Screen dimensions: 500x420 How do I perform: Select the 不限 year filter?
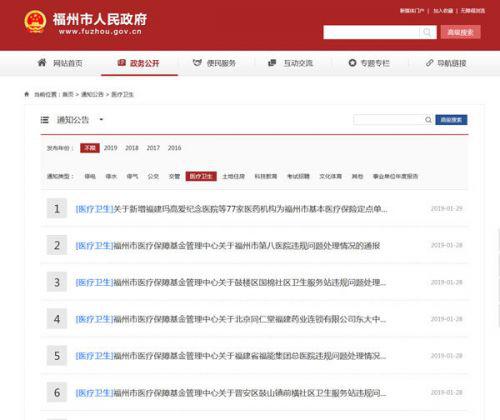tap(90, 148)
